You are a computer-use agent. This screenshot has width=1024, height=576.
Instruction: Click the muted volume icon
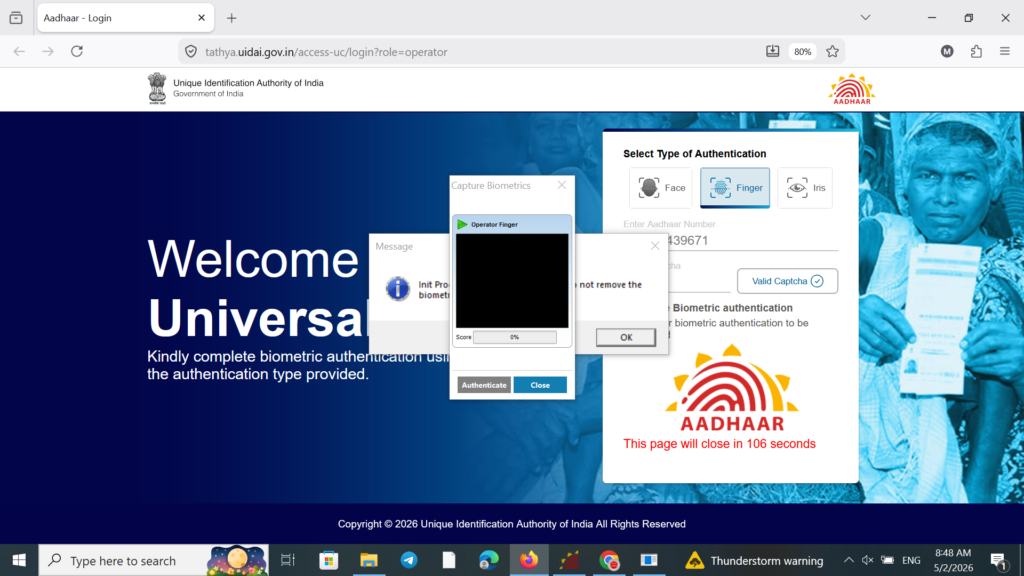tap(867, 560)
